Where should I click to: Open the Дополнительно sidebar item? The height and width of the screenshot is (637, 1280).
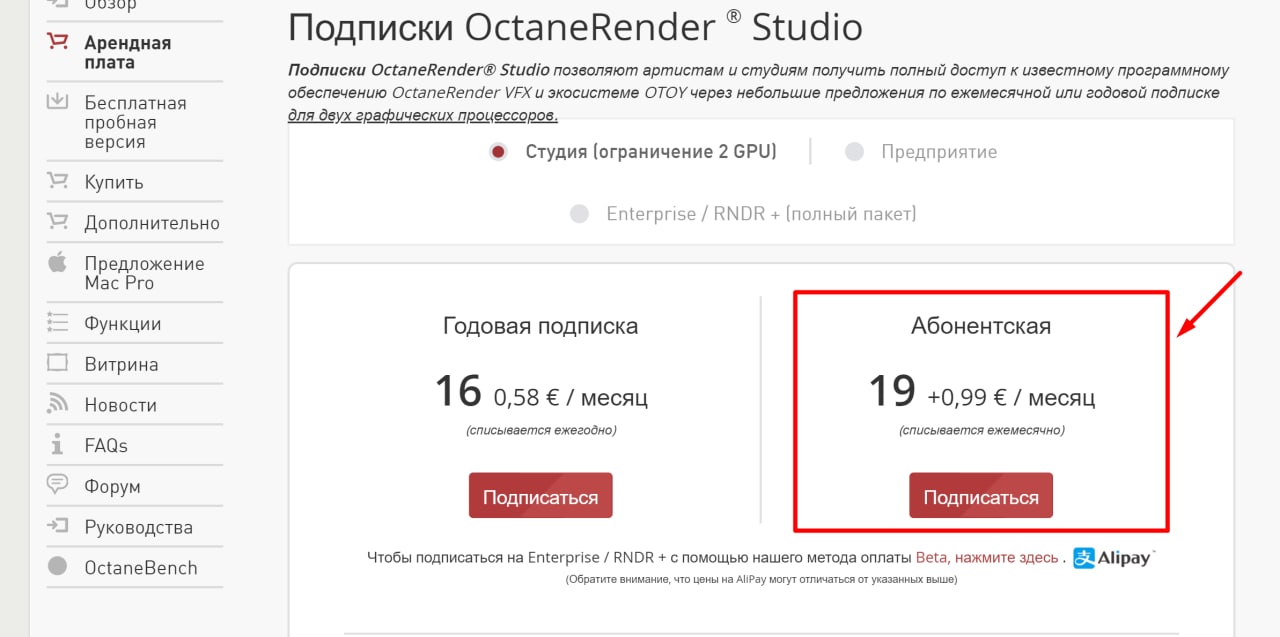point(152,223)
